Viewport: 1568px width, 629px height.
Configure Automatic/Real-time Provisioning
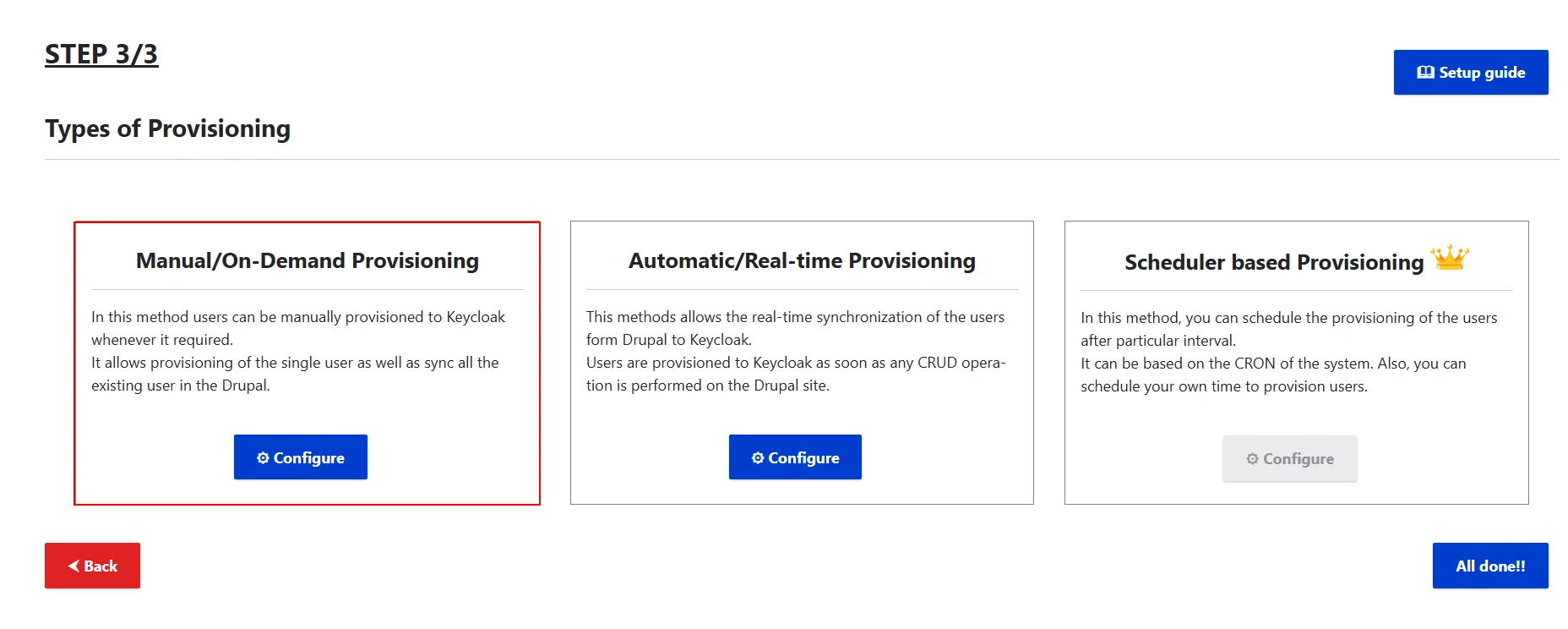795,457
